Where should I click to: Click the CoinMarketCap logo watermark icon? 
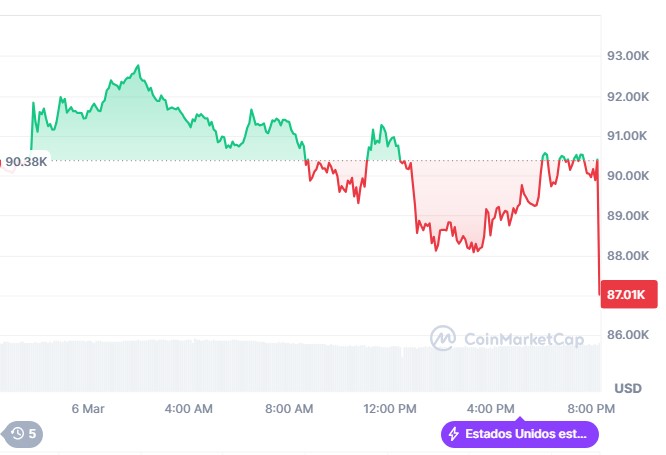pyautogui.click(x=443, y=339)
